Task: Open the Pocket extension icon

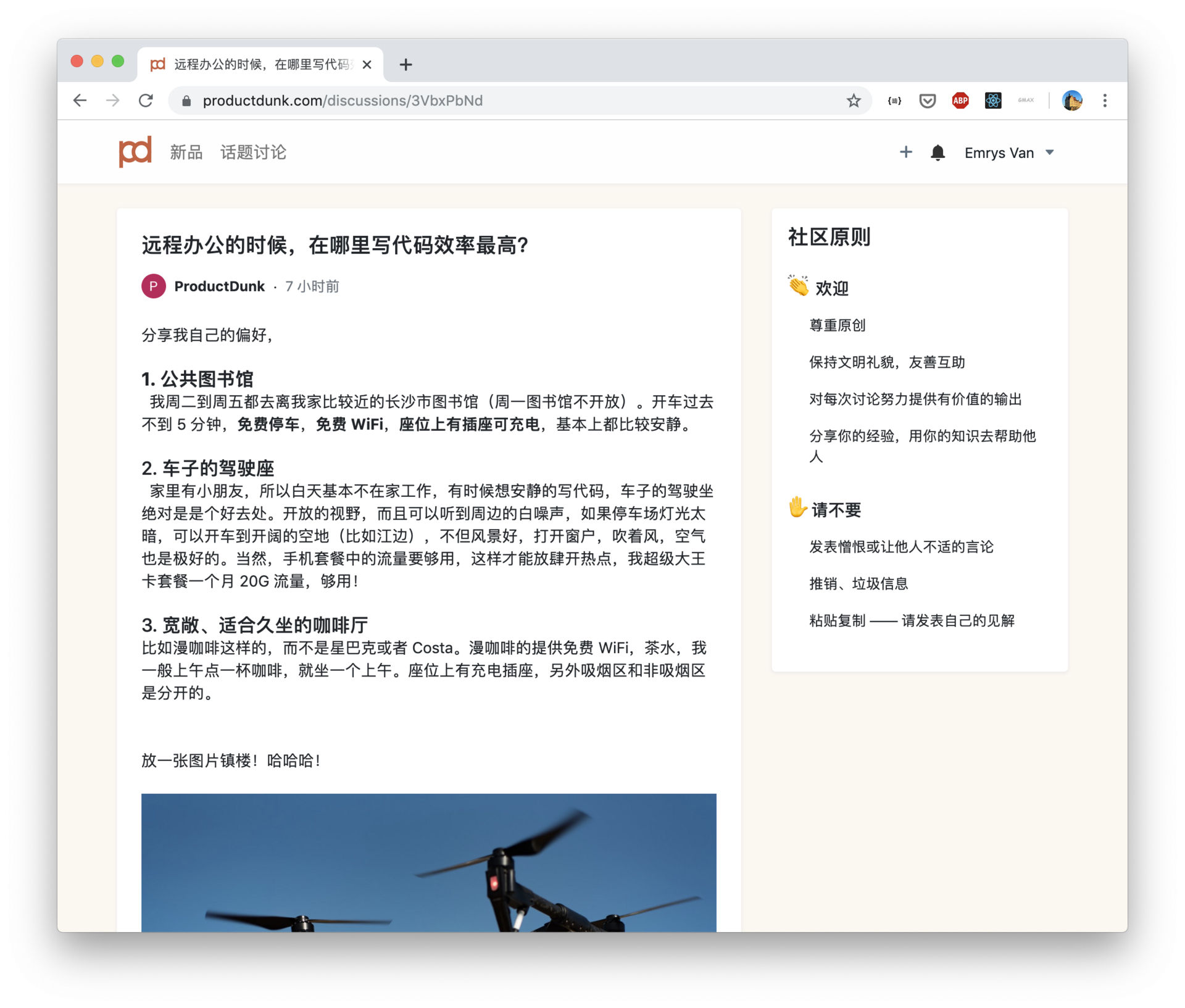Action: [927, 101]
